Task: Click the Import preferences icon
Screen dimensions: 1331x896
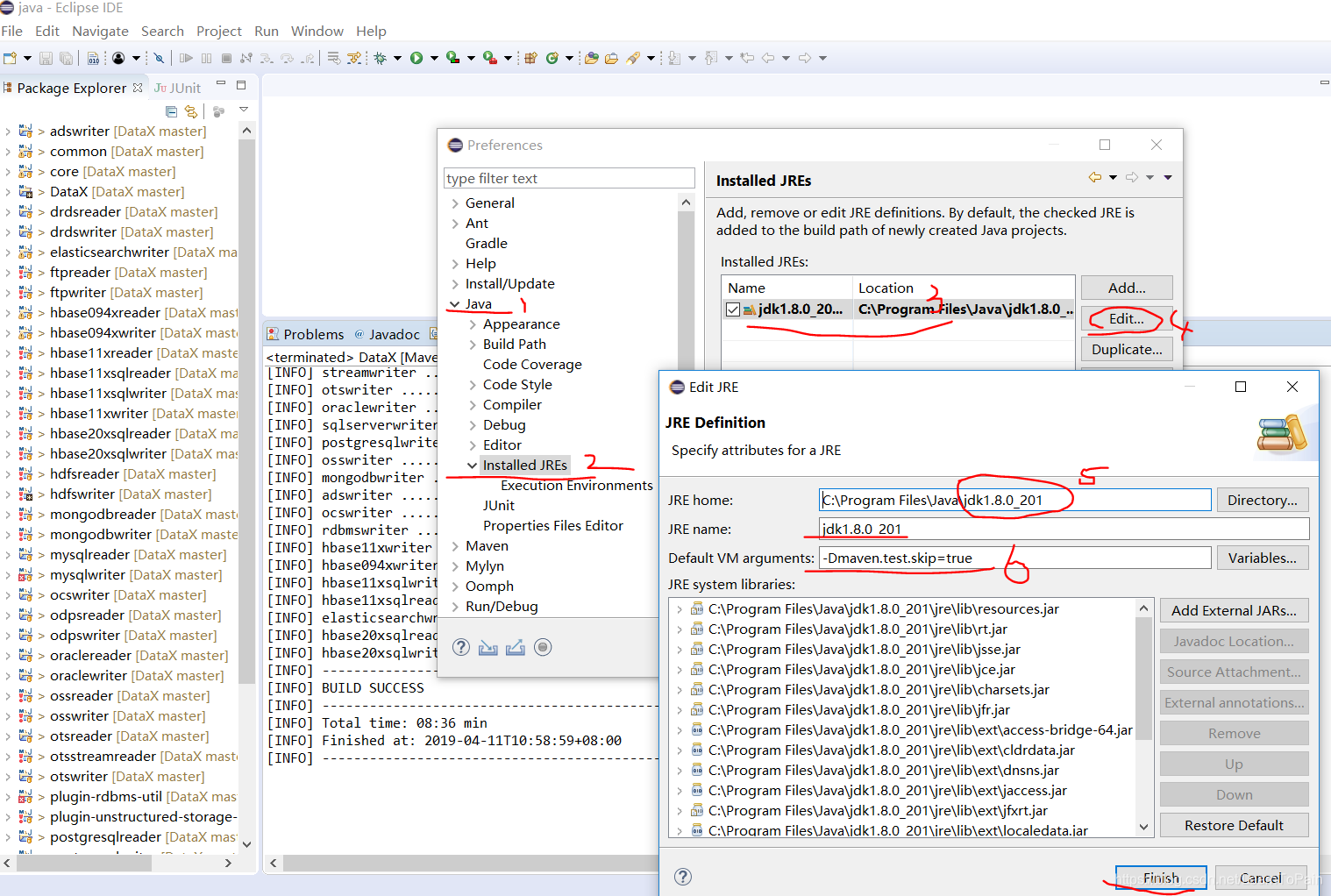Action: (x=488, y=648)
